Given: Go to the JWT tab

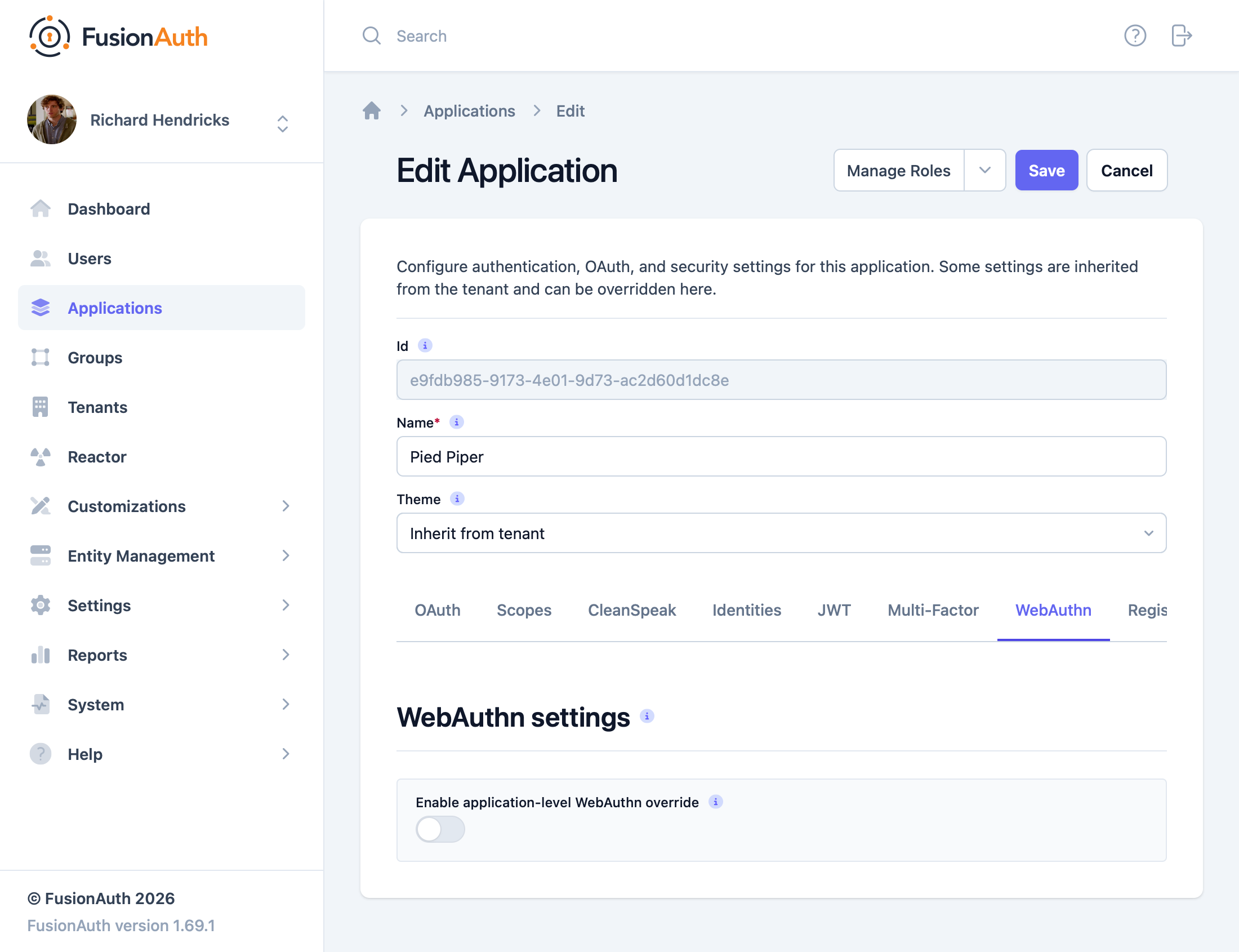Looking at the screenshot, I should 834,610.
